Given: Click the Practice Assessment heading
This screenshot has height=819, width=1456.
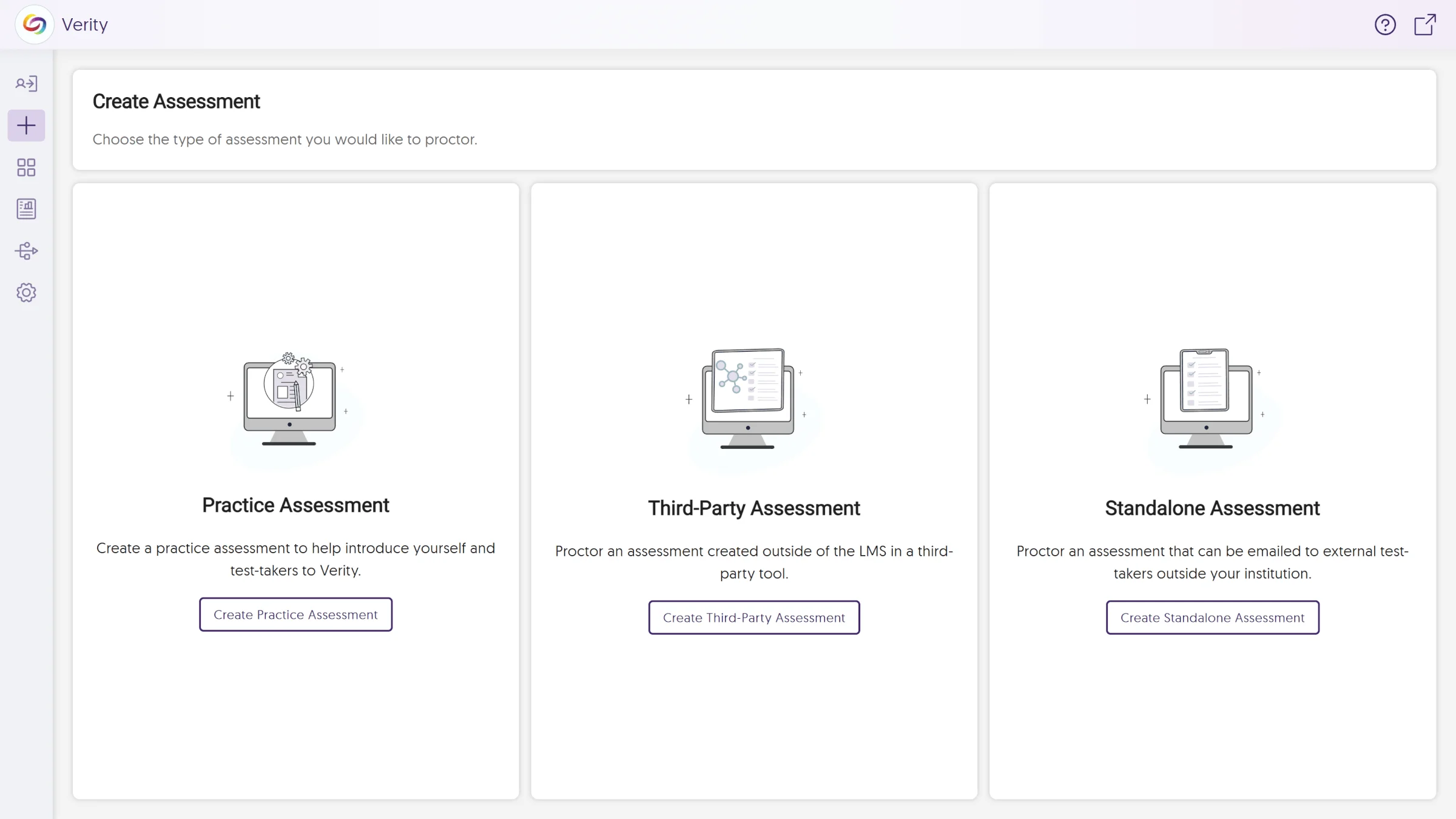Looking at the screenshot, I should 295,505.
